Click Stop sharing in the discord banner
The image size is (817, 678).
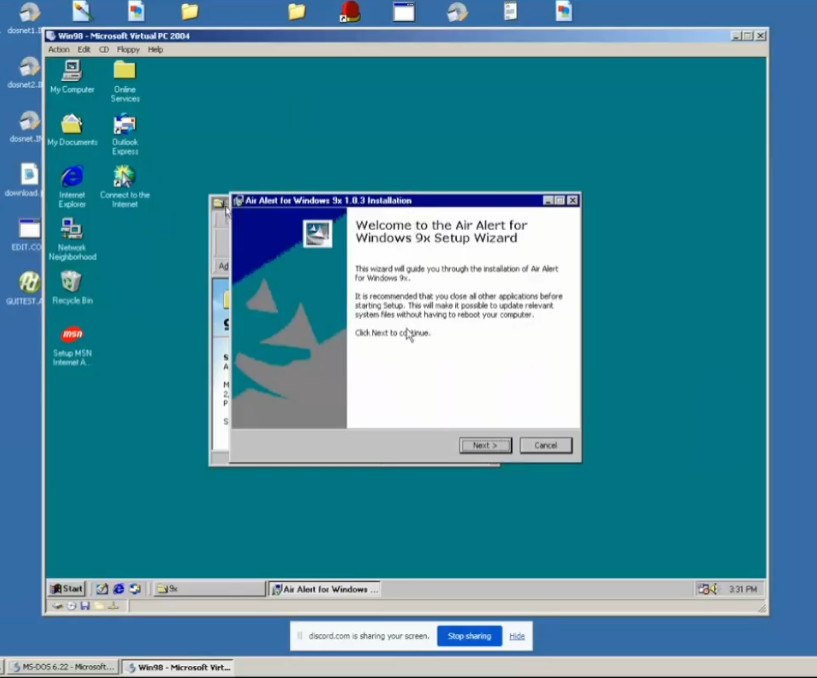[x=469, y=636]
